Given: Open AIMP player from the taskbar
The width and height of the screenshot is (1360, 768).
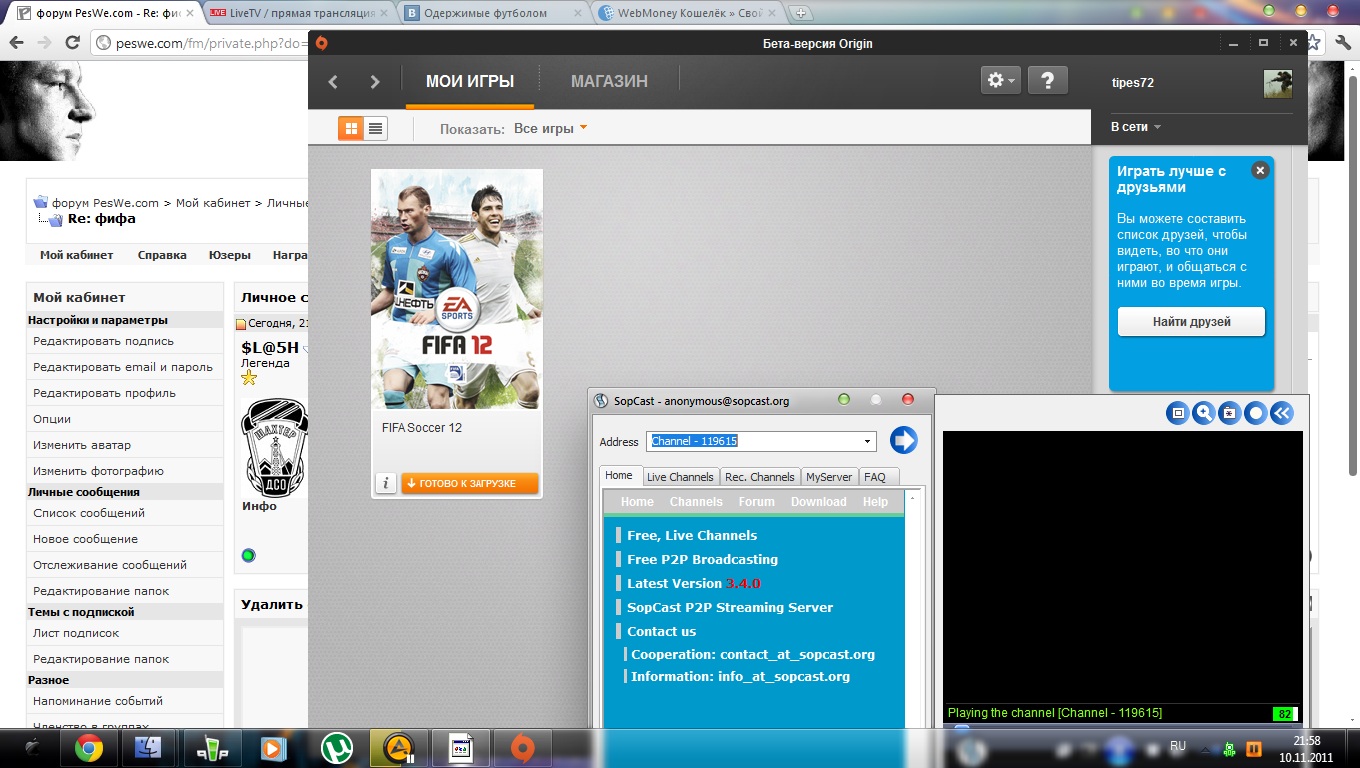Looking at the screenshot, I should [399, 748].
